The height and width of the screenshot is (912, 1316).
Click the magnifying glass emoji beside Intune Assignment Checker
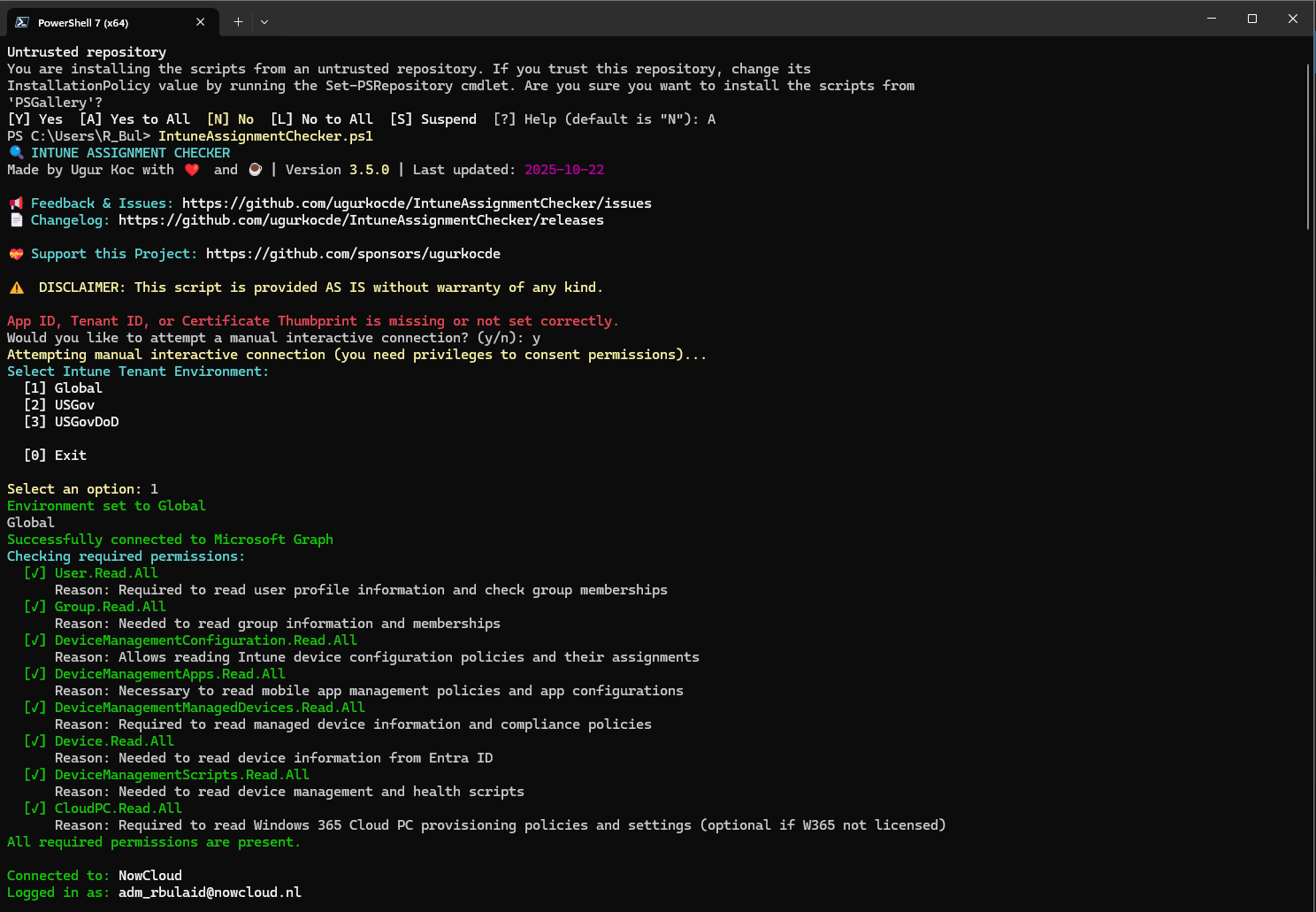(x=16, y=153)
